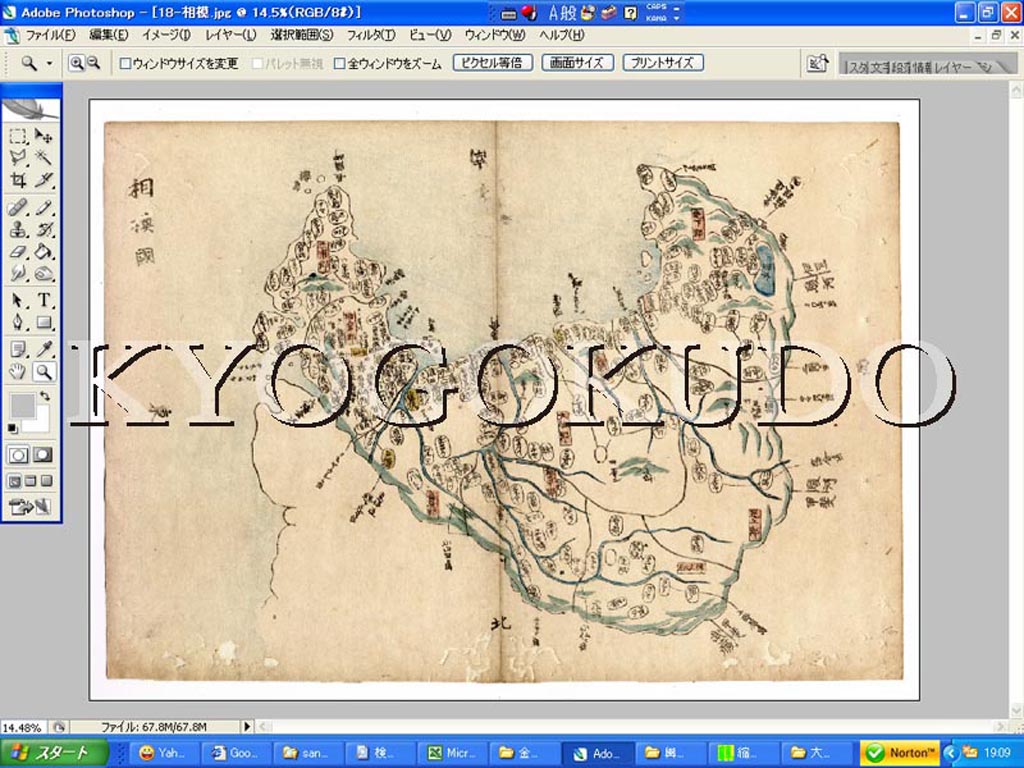Click the vertical scrollbar down arrow
The image size is (1024, 768).
coord(1016,710)
